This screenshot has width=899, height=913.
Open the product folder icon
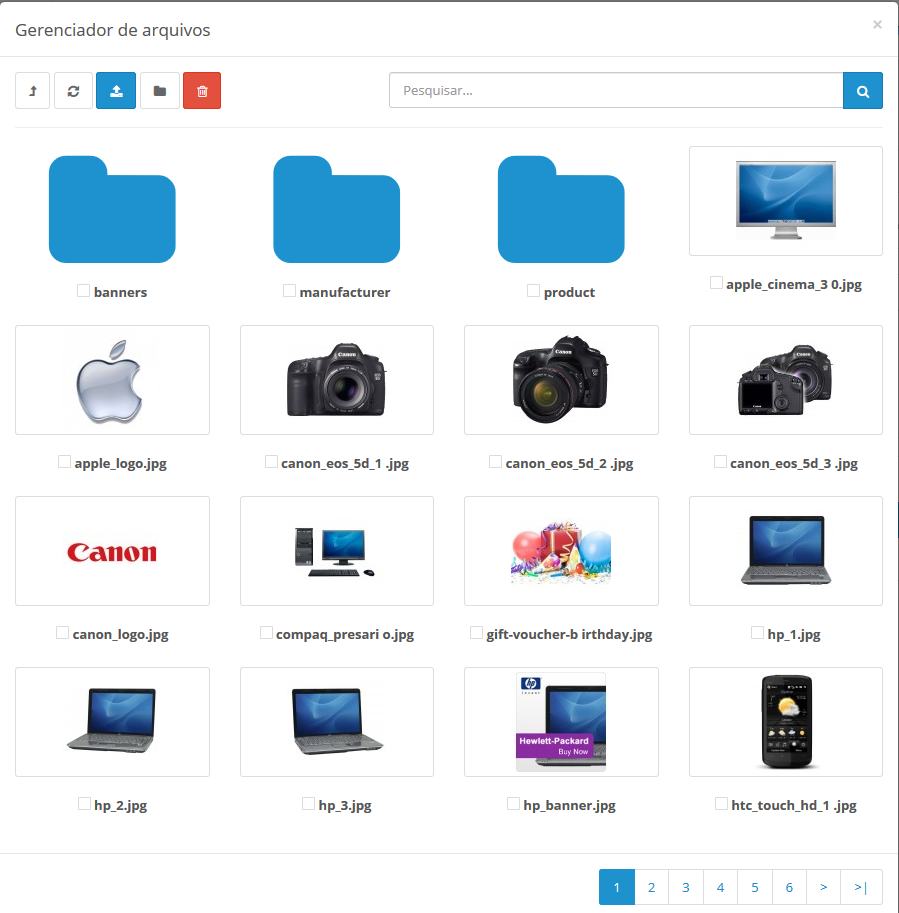(x=561, y=210)
